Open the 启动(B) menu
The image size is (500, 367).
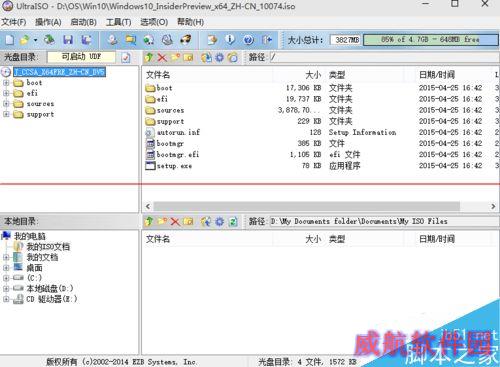[x=83, y=22]
